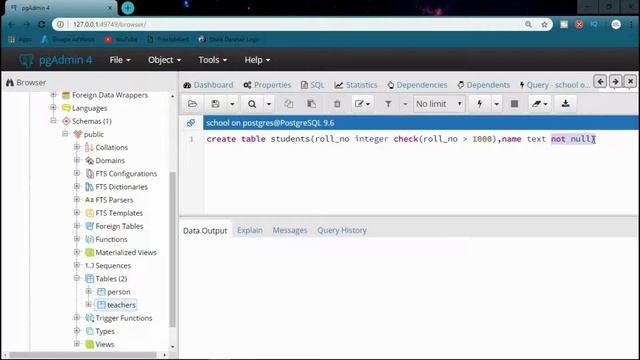Screen dimensions: 640x360
Task: Open the Tools menu
Action: tap(213, 60)
